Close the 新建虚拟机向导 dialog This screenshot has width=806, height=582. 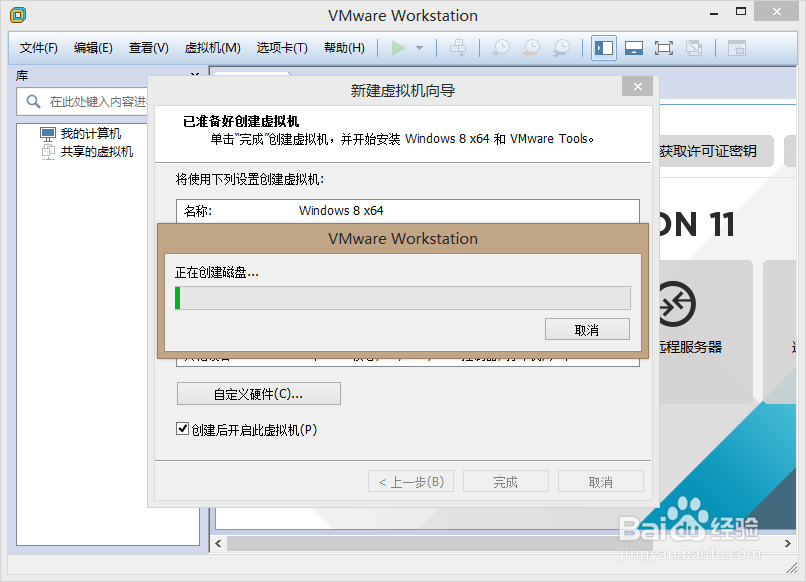[x=637, y=86]
